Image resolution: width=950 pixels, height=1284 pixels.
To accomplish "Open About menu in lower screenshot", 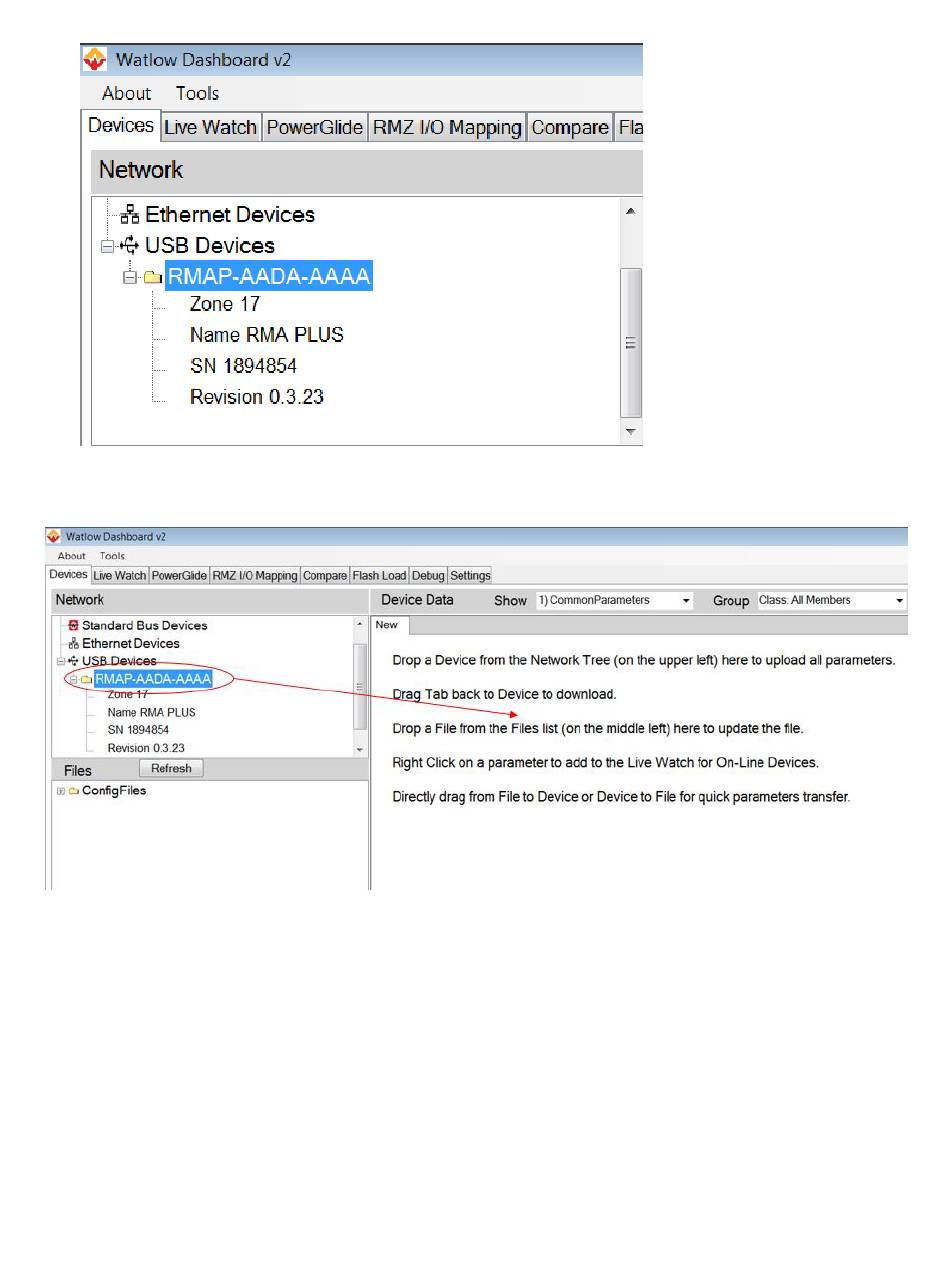I will point(72,556).
